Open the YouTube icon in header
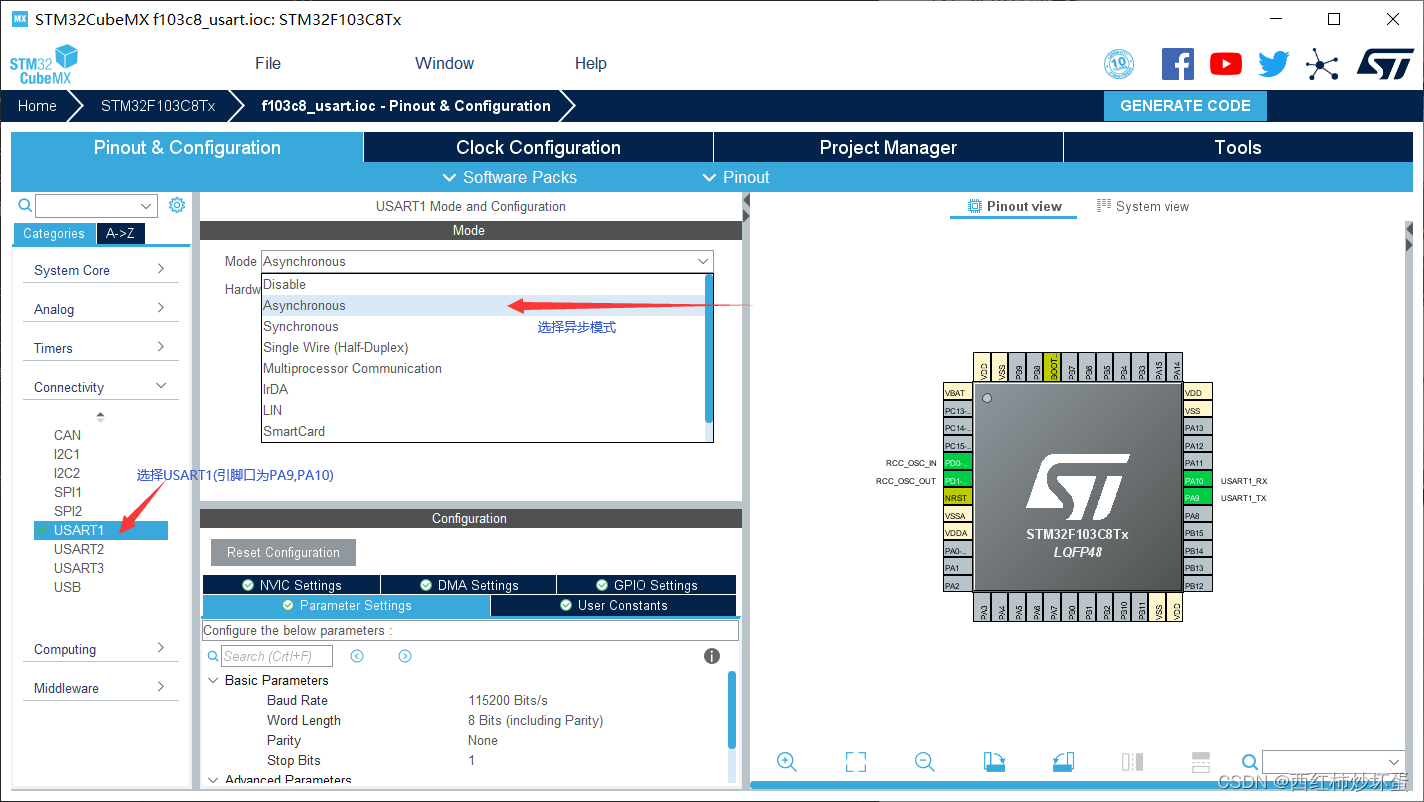Screen dimensions: 1424x802 tap(1226, 64)
